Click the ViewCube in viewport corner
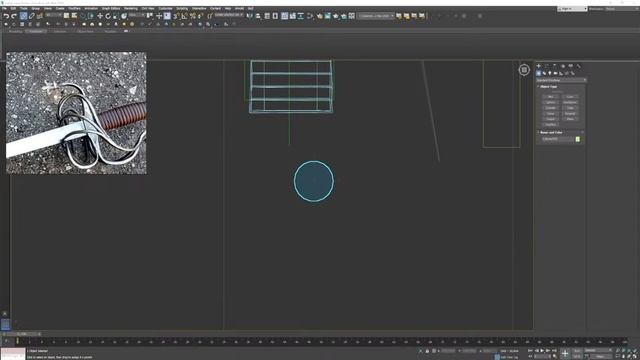 click(x=524, y=70)
